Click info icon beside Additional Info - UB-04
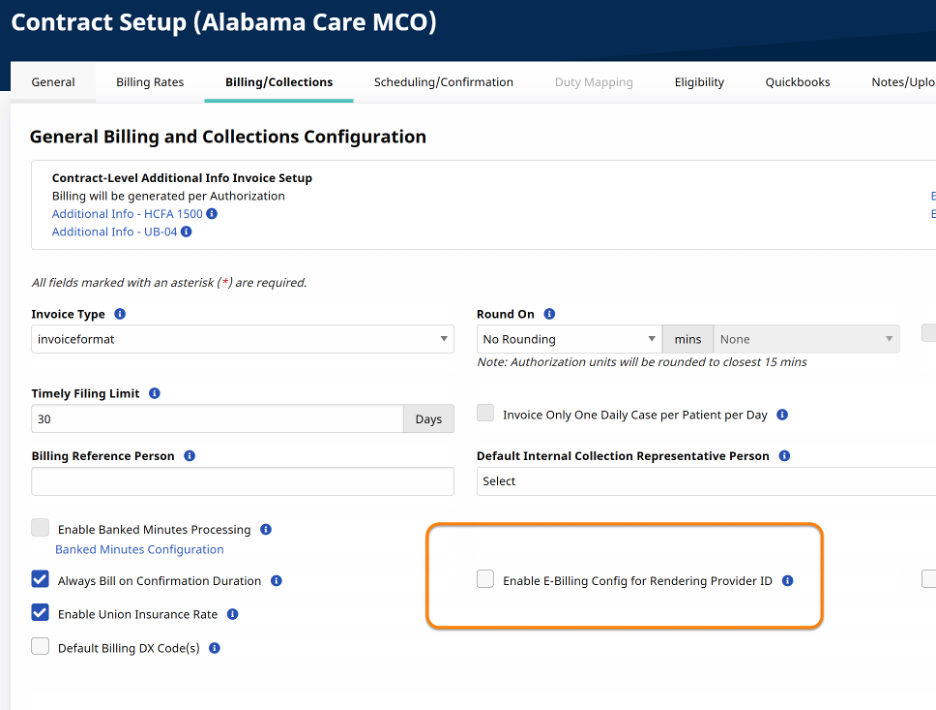Image resolution: width=936 pixels, height=710 pixels. (x=186, y=232)
